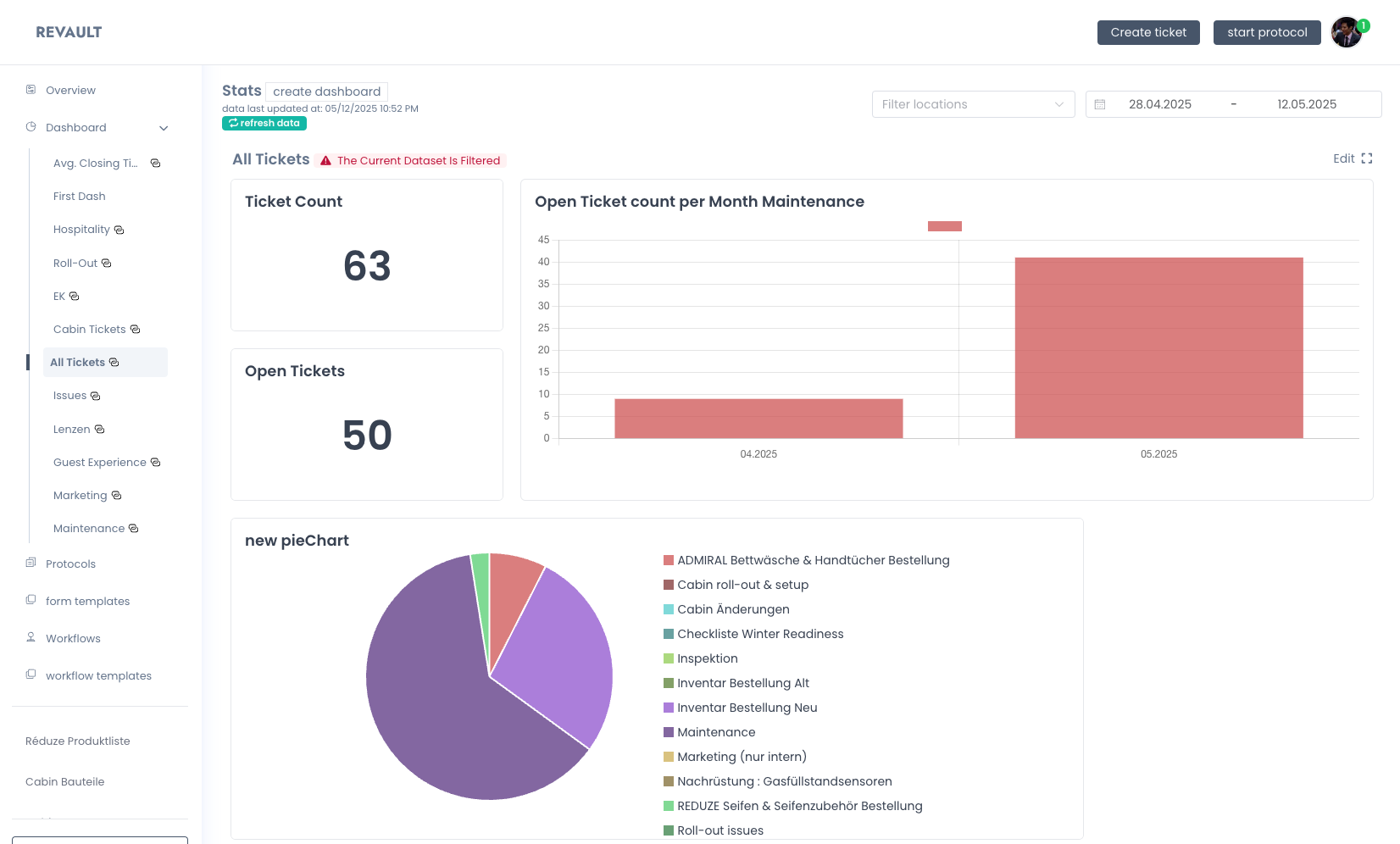Select the Hospitality dashboard
Viewport: 1400px width, 844px height.
[81, 229]
